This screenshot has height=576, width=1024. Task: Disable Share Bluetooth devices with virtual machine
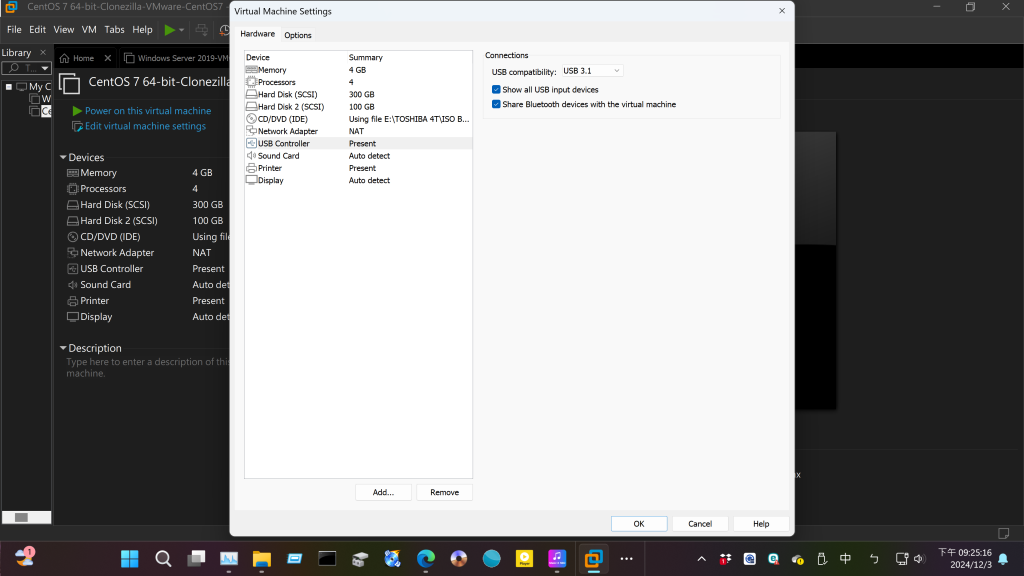pos(496,104)
